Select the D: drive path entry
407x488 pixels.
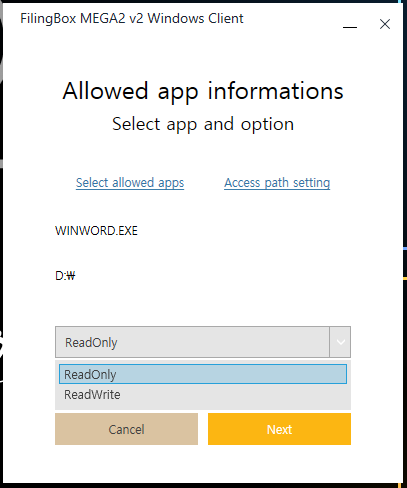point(65,276)
